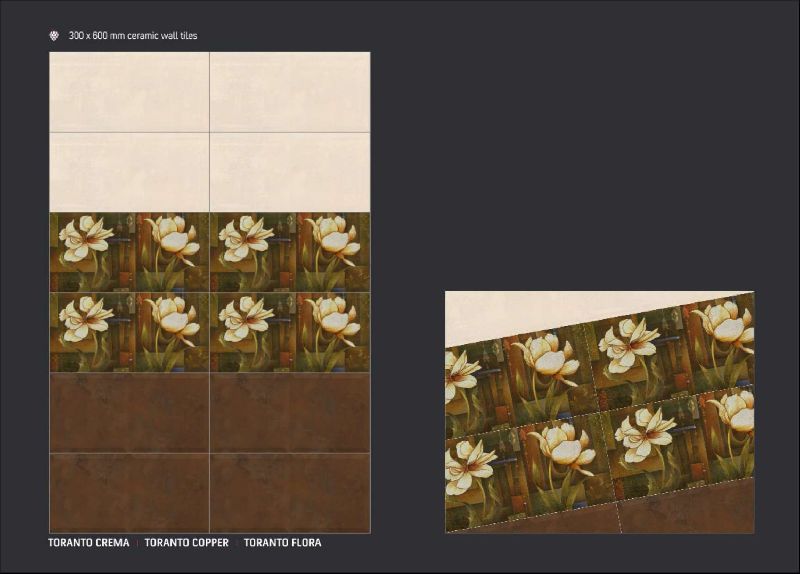Choose the last tulip tile in the lower flora row
Image resolution: width=800 pixels, height=574 pixels.
click(x=332, y=332)
